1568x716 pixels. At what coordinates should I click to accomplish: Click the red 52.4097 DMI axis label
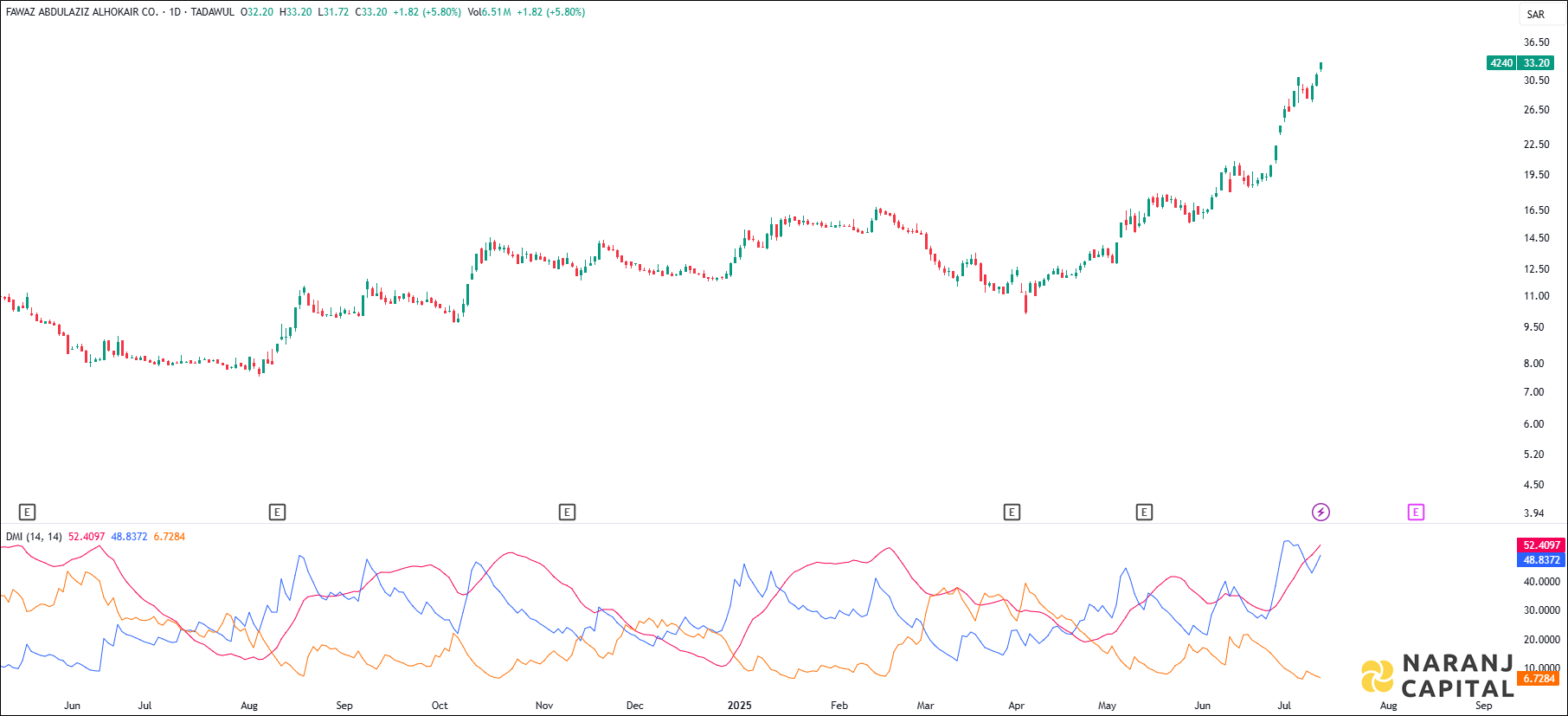tap(1541, 545)
